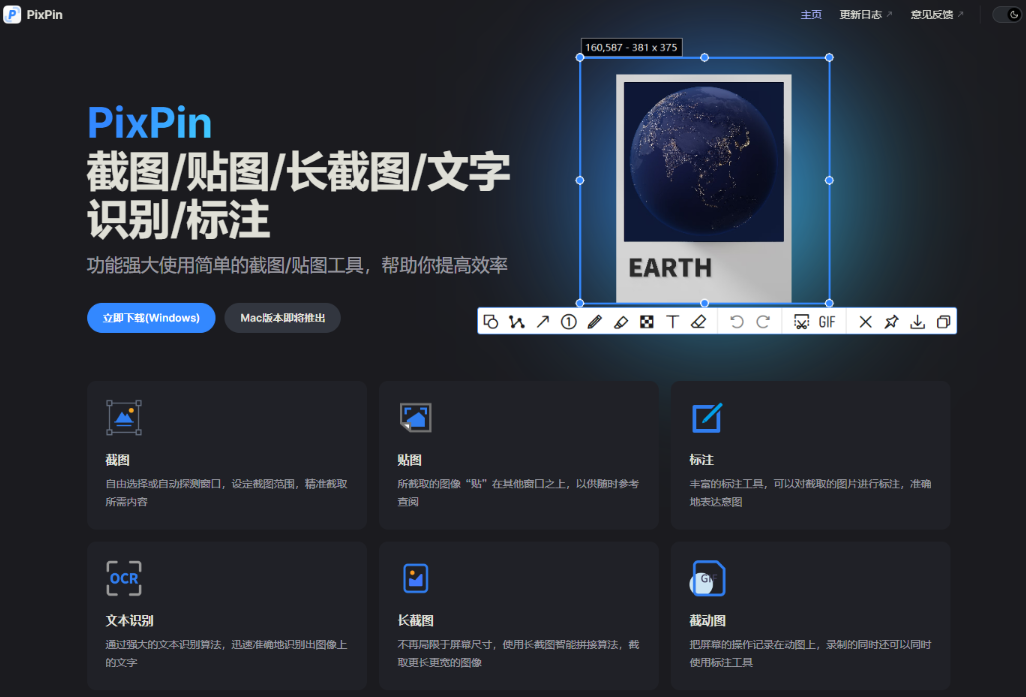This screenshot has height=697, width=1026.
Task: Click the PixPin logo icon
Action: click(x=12, y=14)
